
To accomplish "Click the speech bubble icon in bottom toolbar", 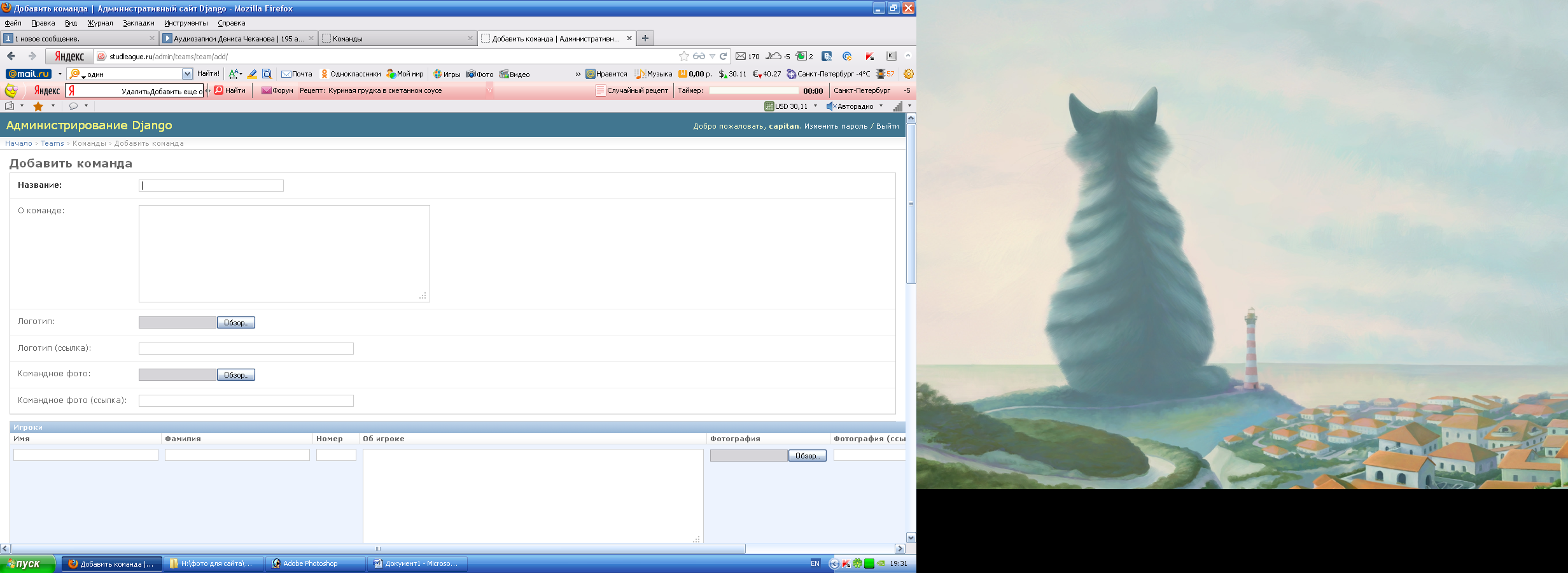I will (x=73, y=106).
